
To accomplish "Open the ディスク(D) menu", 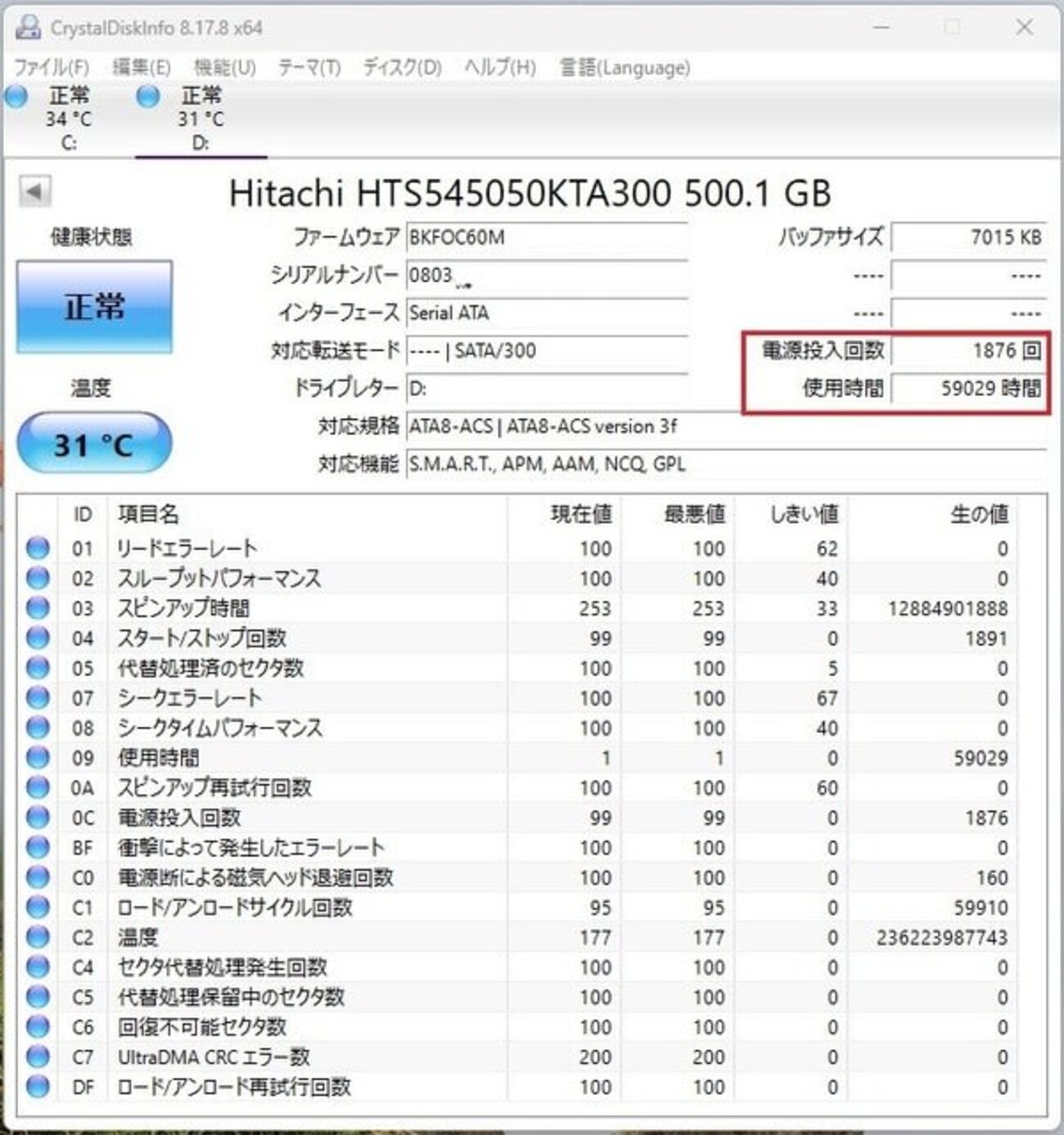I will pos(403,67).
